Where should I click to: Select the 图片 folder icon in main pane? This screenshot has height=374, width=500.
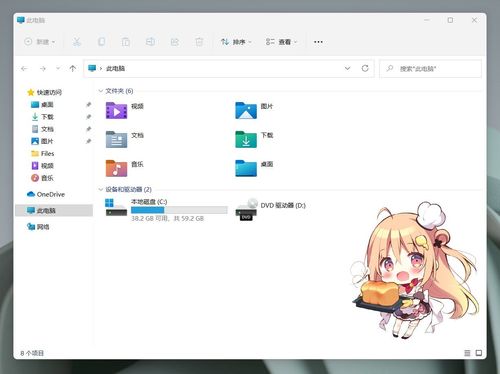click(246, 111)
